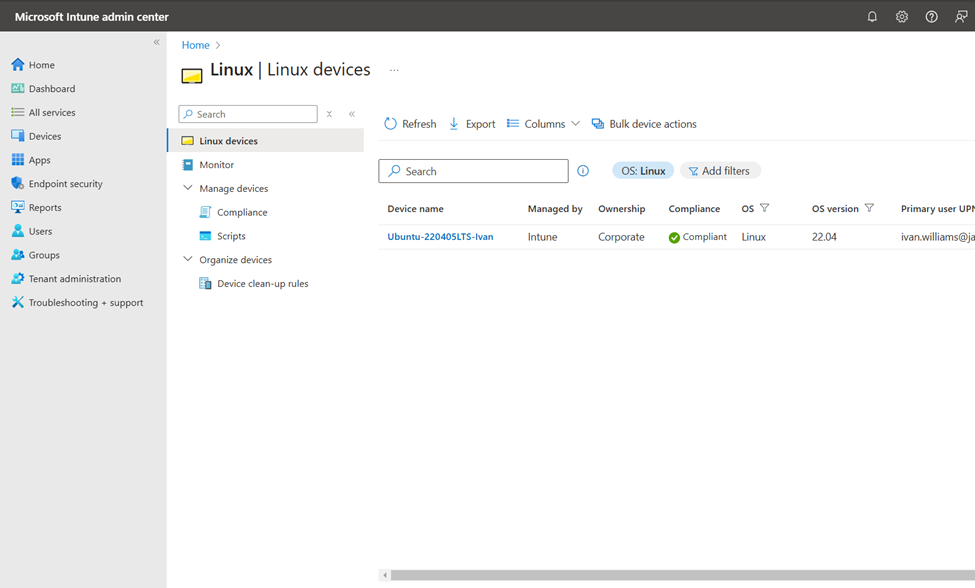The width and height of the screenshot is (975, 588).
Task: Collapse the Organize devices section
Action: coord(187,259)
